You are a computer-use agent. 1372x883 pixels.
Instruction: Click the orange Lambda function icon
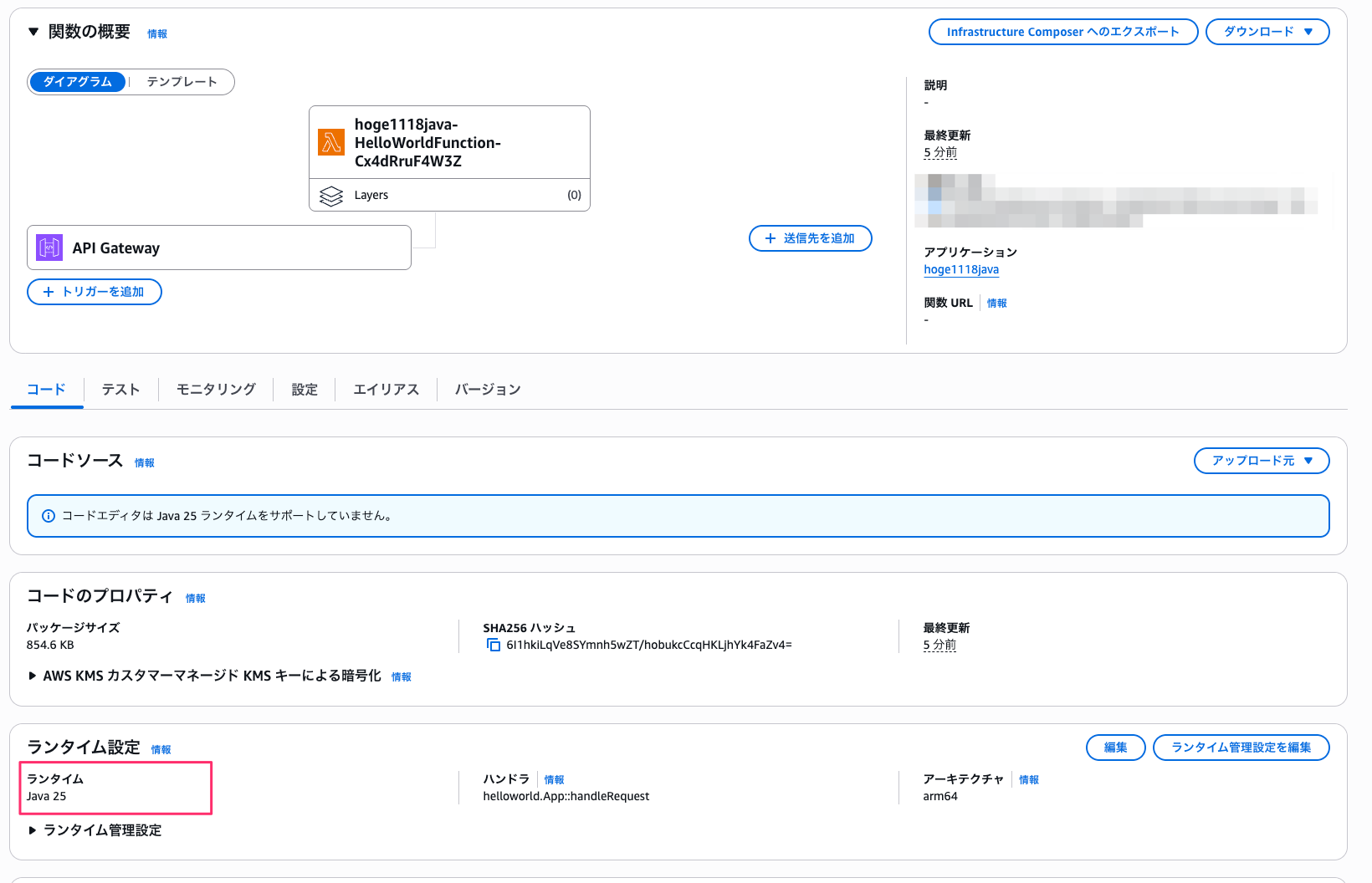click(x=331, y=142)
